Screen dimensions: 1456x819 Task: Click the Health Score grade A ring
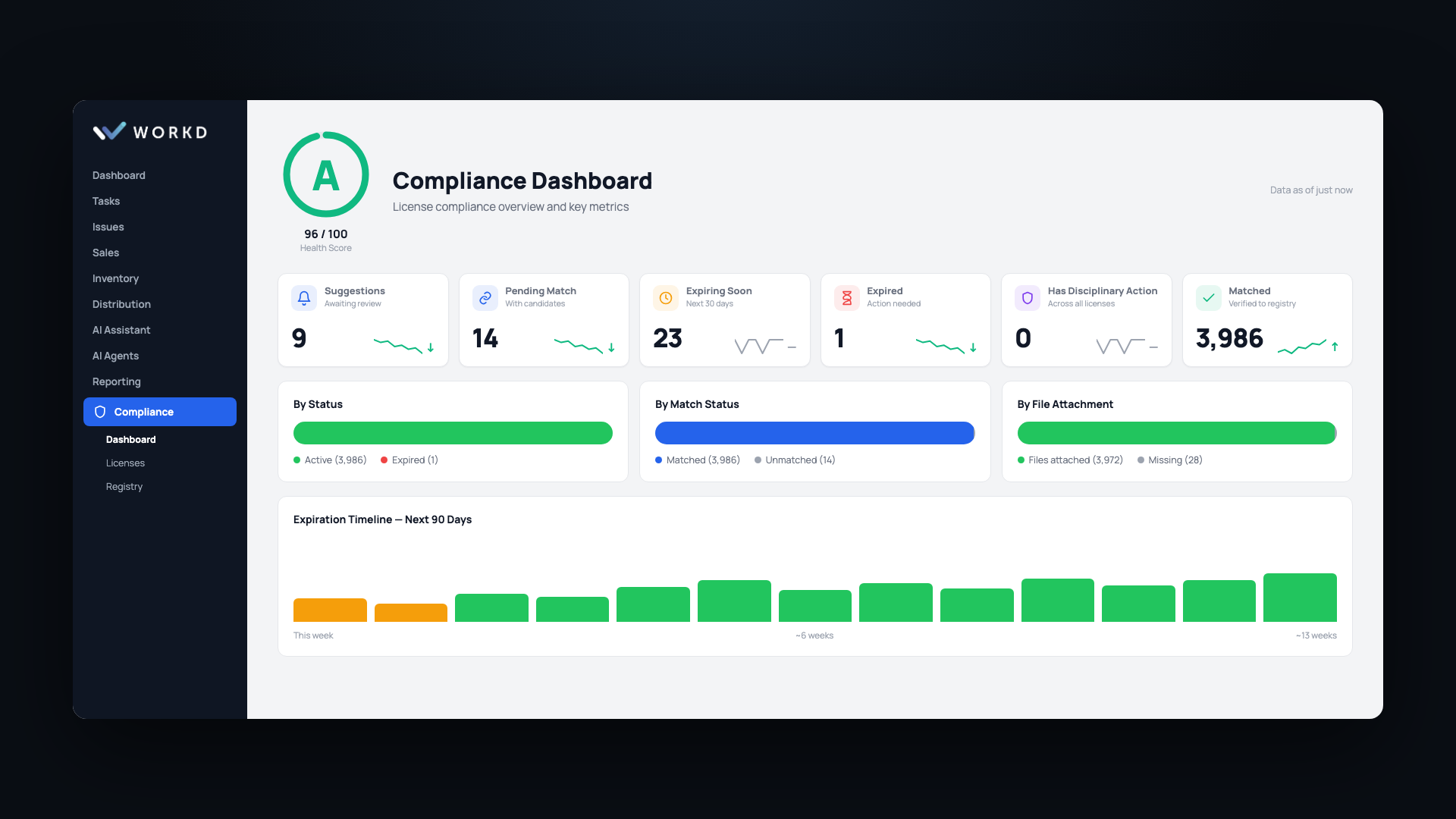pos(326,175)
